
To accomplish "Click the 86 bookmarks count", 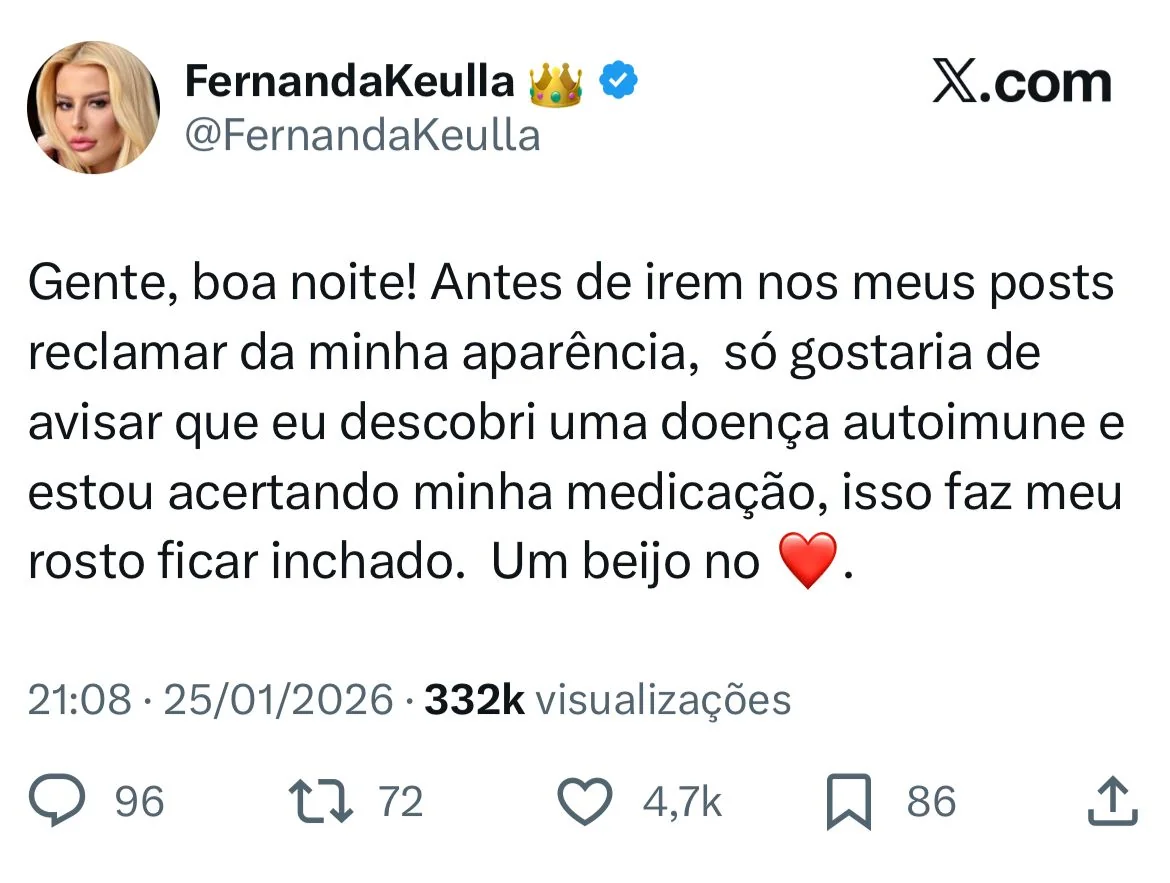I will tap(931, 802).
